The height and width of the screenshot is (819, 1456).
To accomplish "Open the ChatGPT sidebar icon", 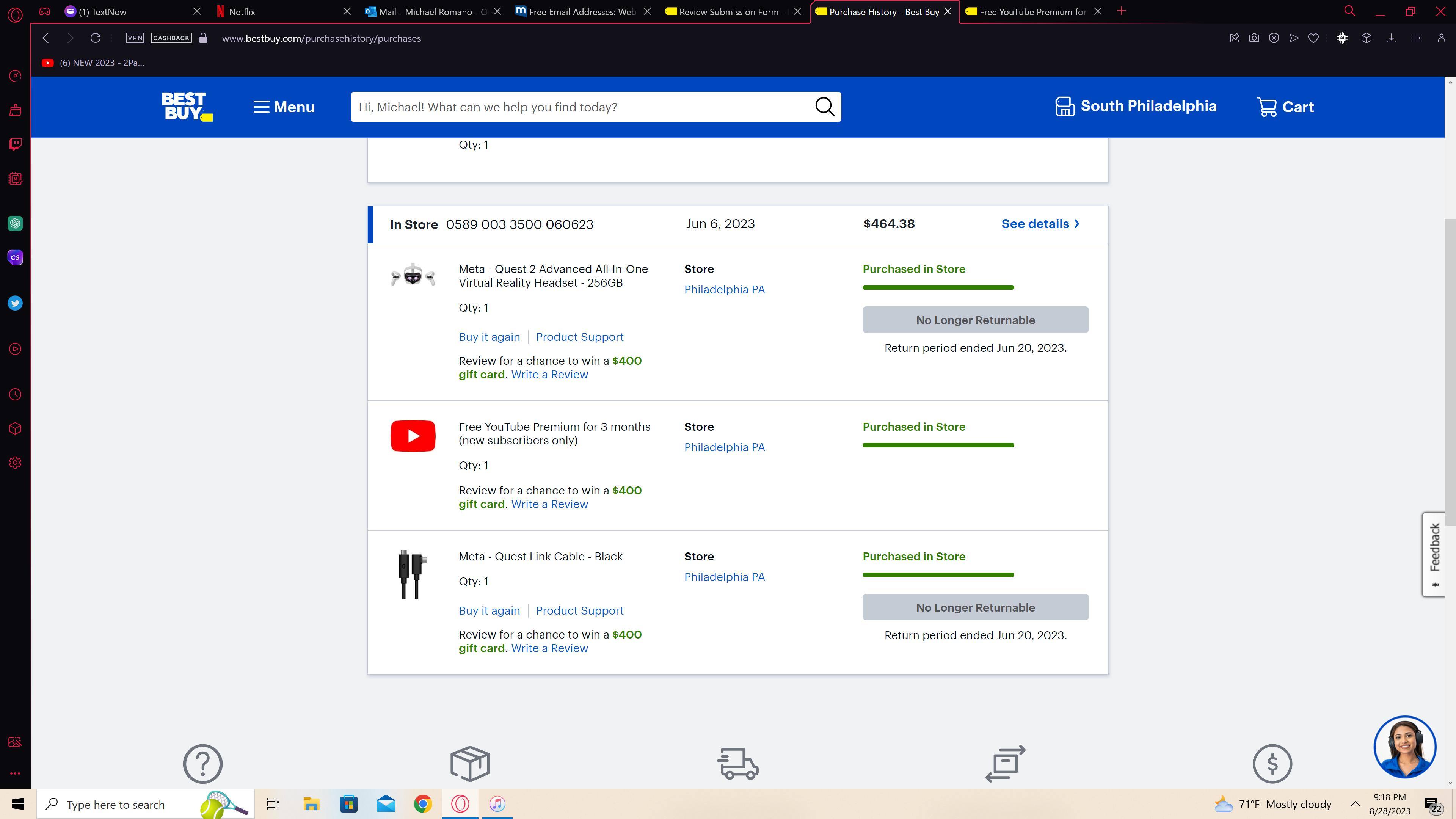I will (x=15, y=223).
